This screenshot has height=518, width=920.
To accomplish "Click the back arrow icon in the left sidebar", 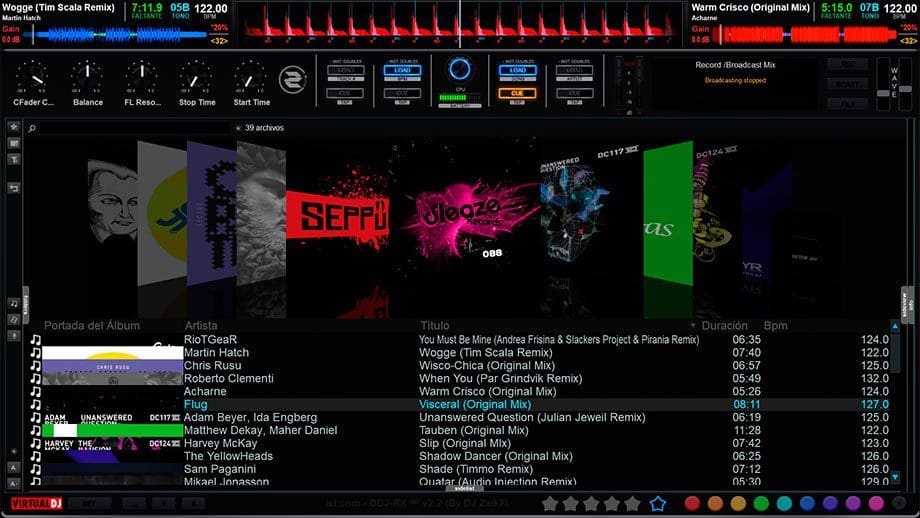I will 14,188.
